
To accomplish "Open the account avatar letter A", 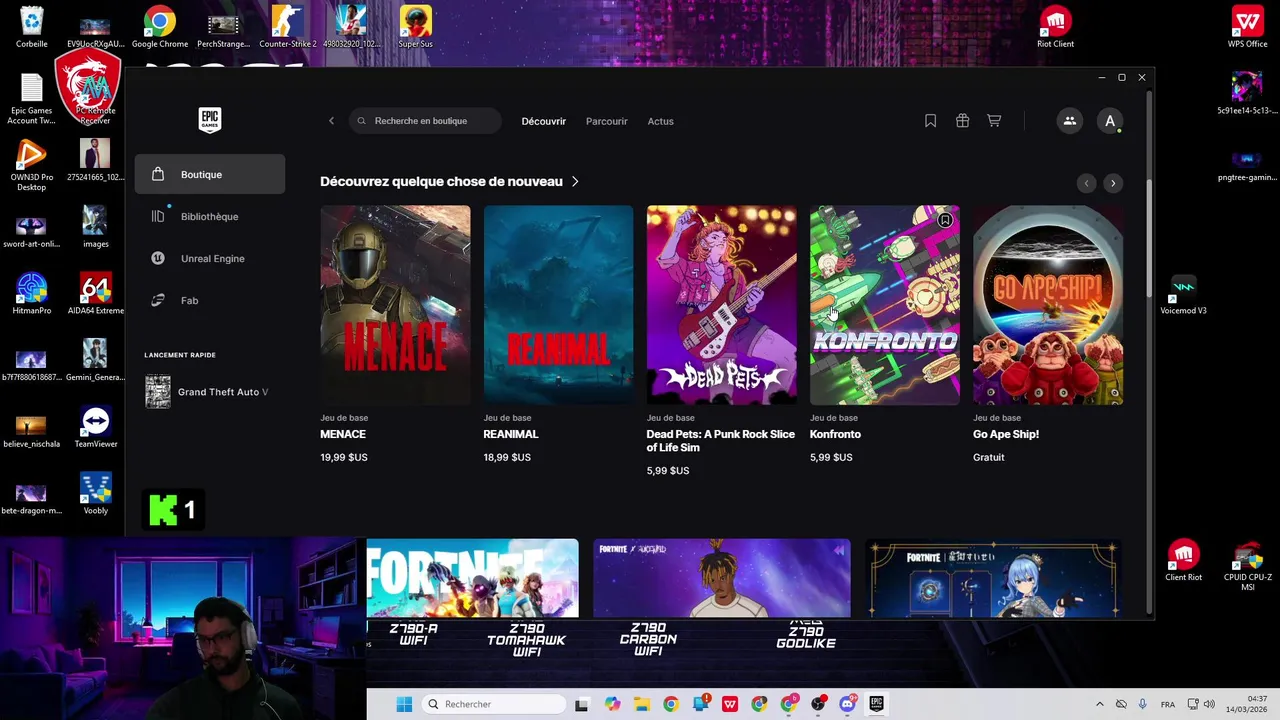I will (x=1110, y=121).
